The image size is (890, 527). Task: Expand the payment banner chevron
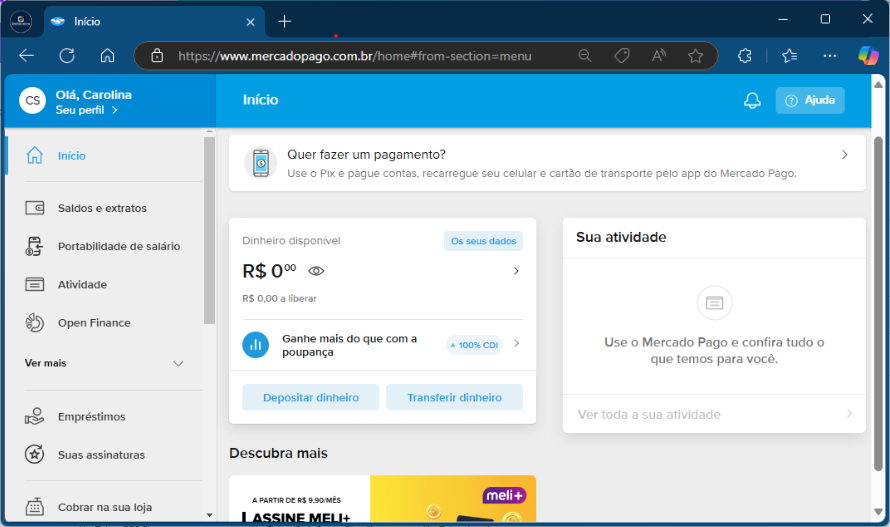(845, 154)
